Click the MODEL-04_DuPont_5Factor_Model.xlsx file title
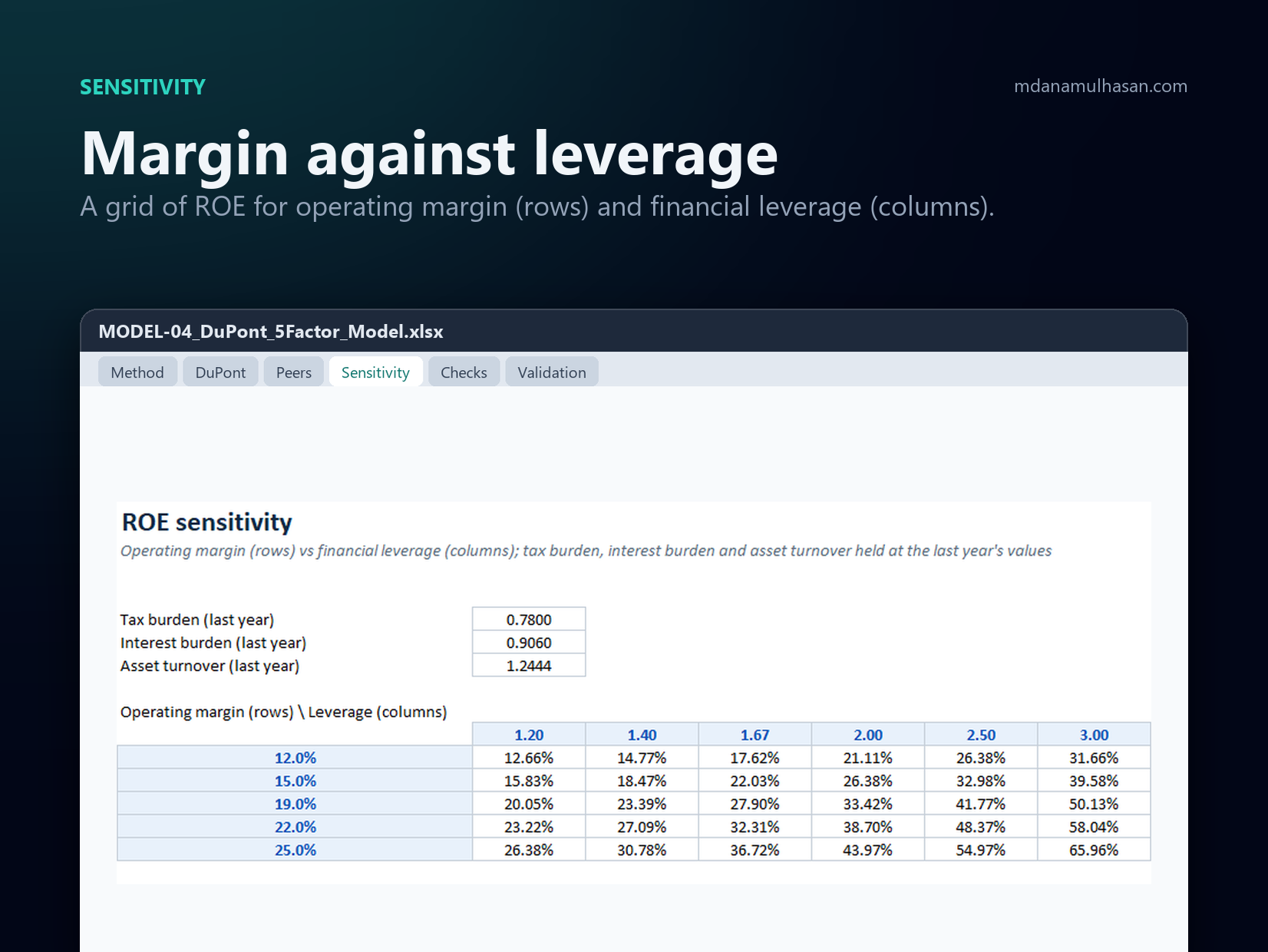Image resolution: width=1268 pixels, height=952 pixels. tap(271, 332)
